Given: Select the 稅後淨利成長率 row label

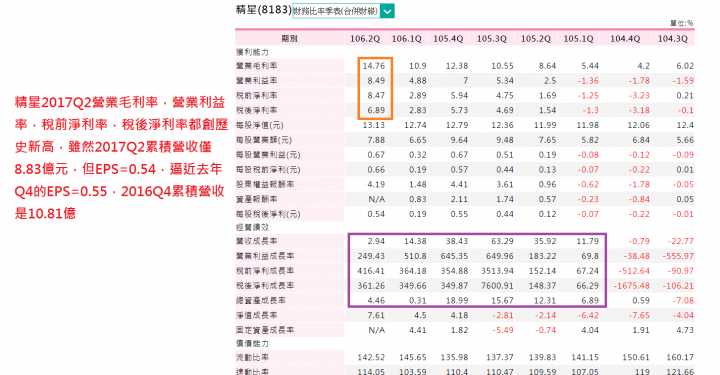Looking at the screenshot, I should coord(265,285).
